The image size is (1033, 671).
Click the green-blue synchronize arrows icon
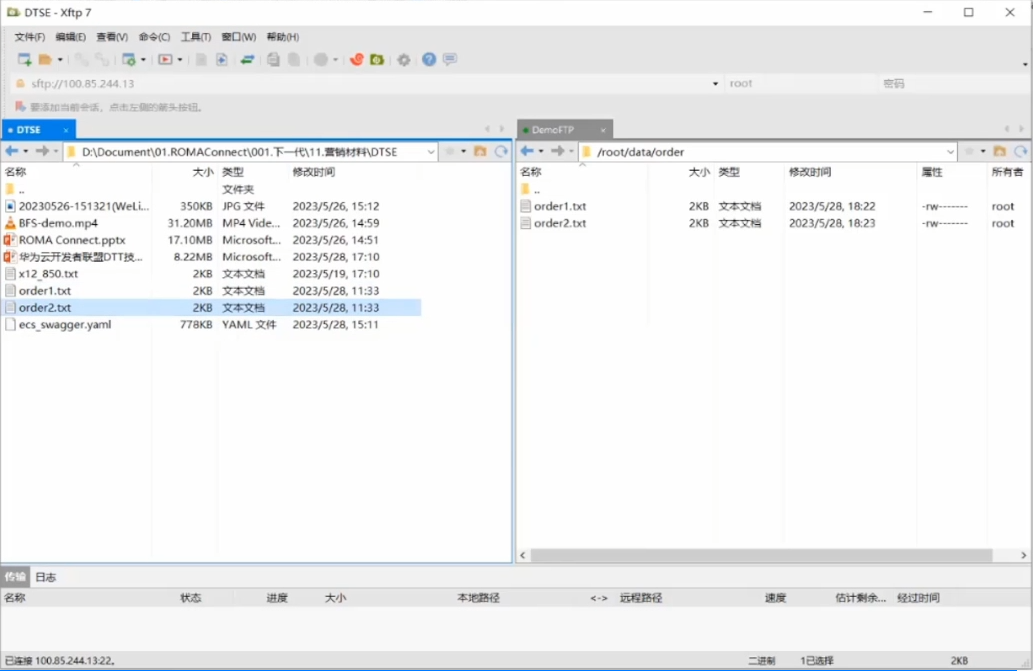click(248, 59)
